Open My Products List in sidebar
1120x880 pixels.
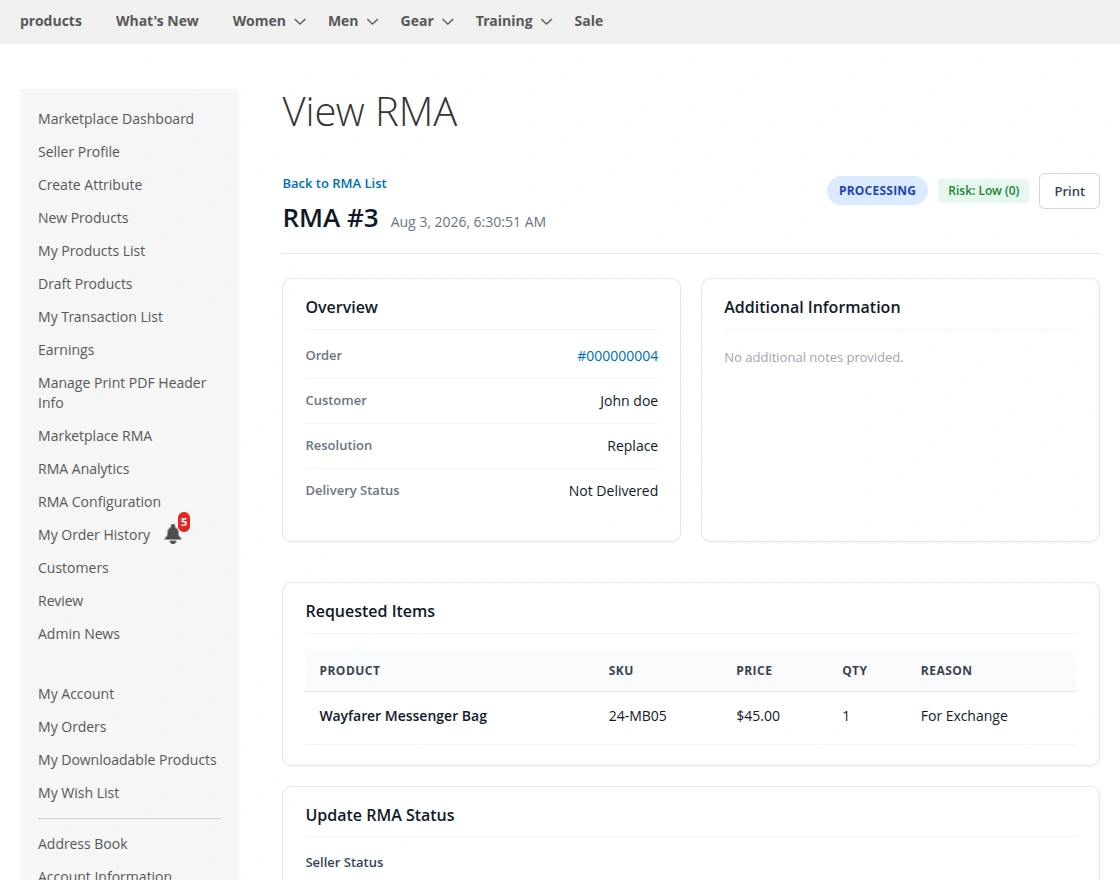[x=91, y=251]
